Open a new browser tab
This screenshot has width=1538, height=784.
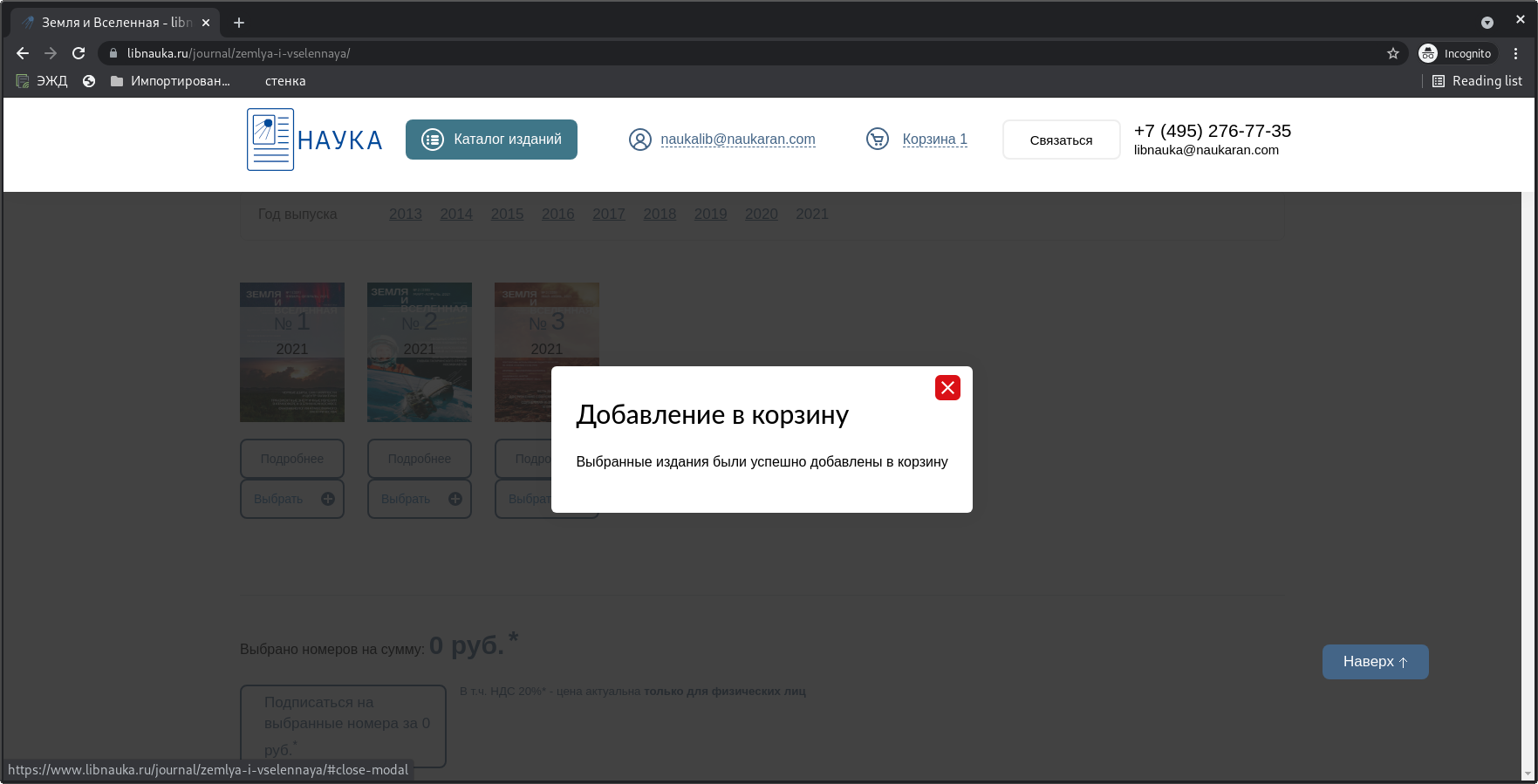click(239, 23)
